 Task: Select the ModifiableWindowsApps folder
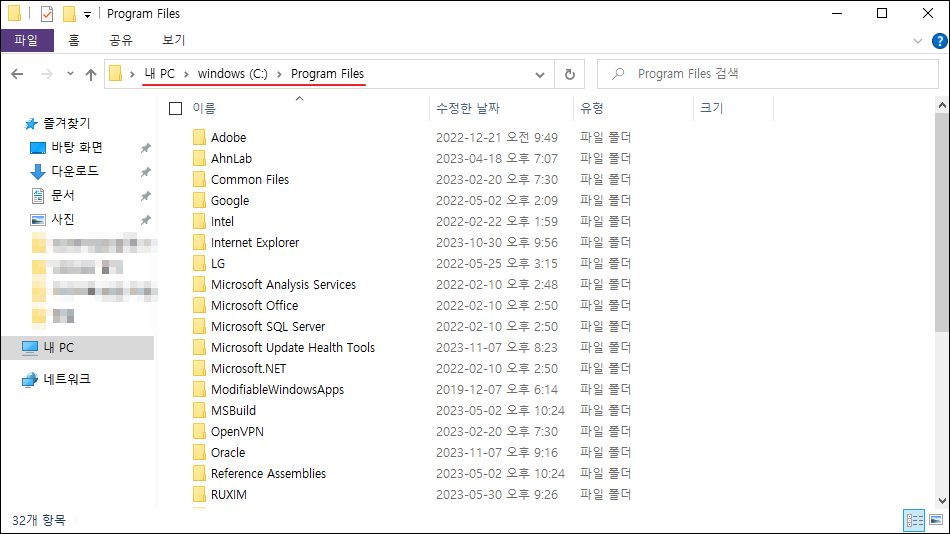click(277, 390)
